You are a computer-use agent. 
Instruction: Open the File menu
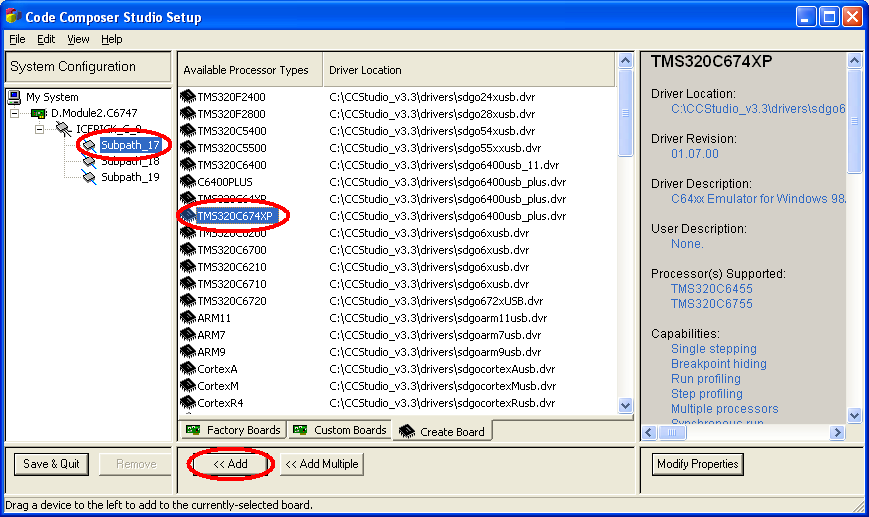click(17, 39)
